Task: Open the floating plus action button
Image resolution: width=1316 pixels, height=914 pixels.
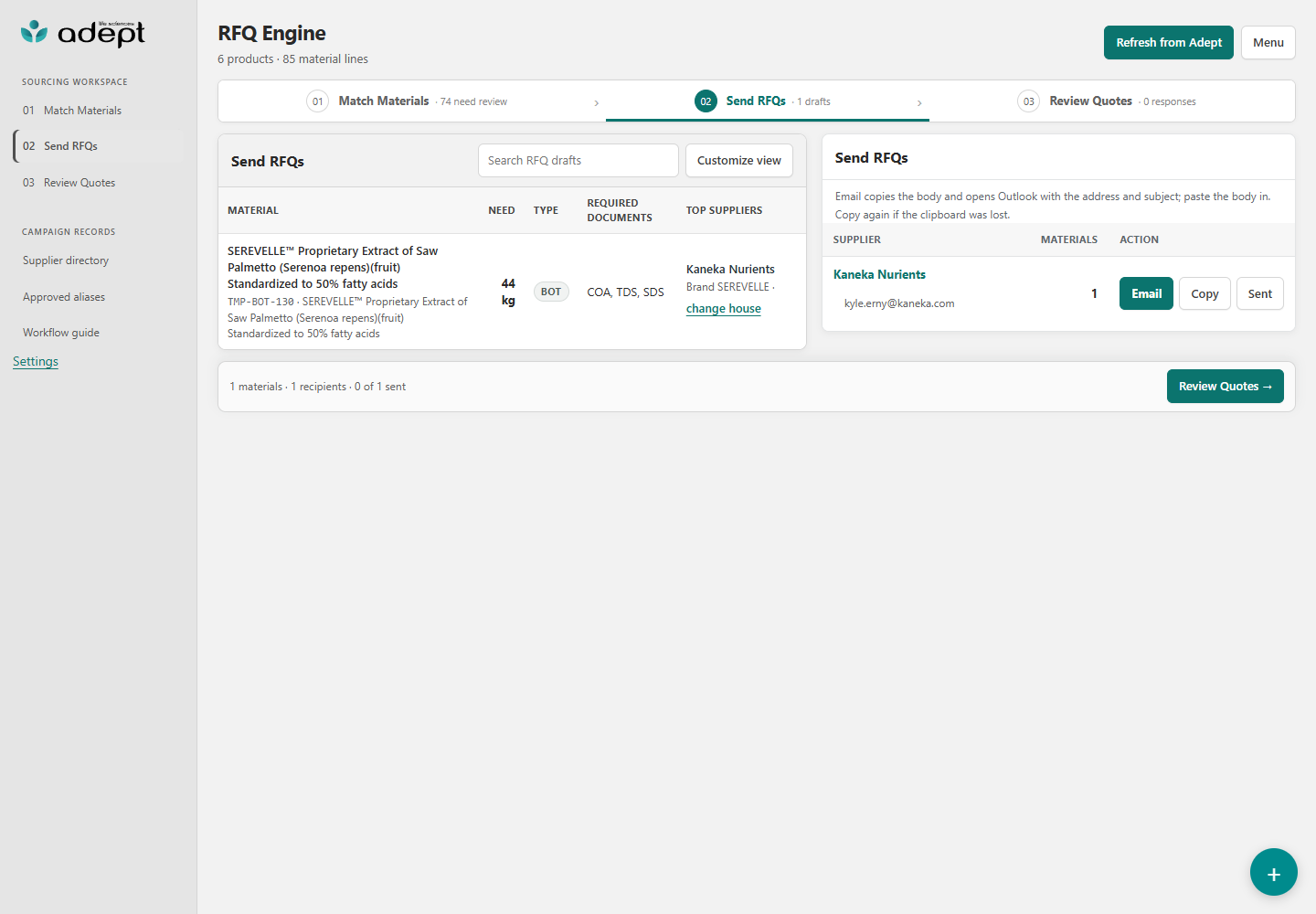Action: pyautogui.click(x=1274, y=872)
